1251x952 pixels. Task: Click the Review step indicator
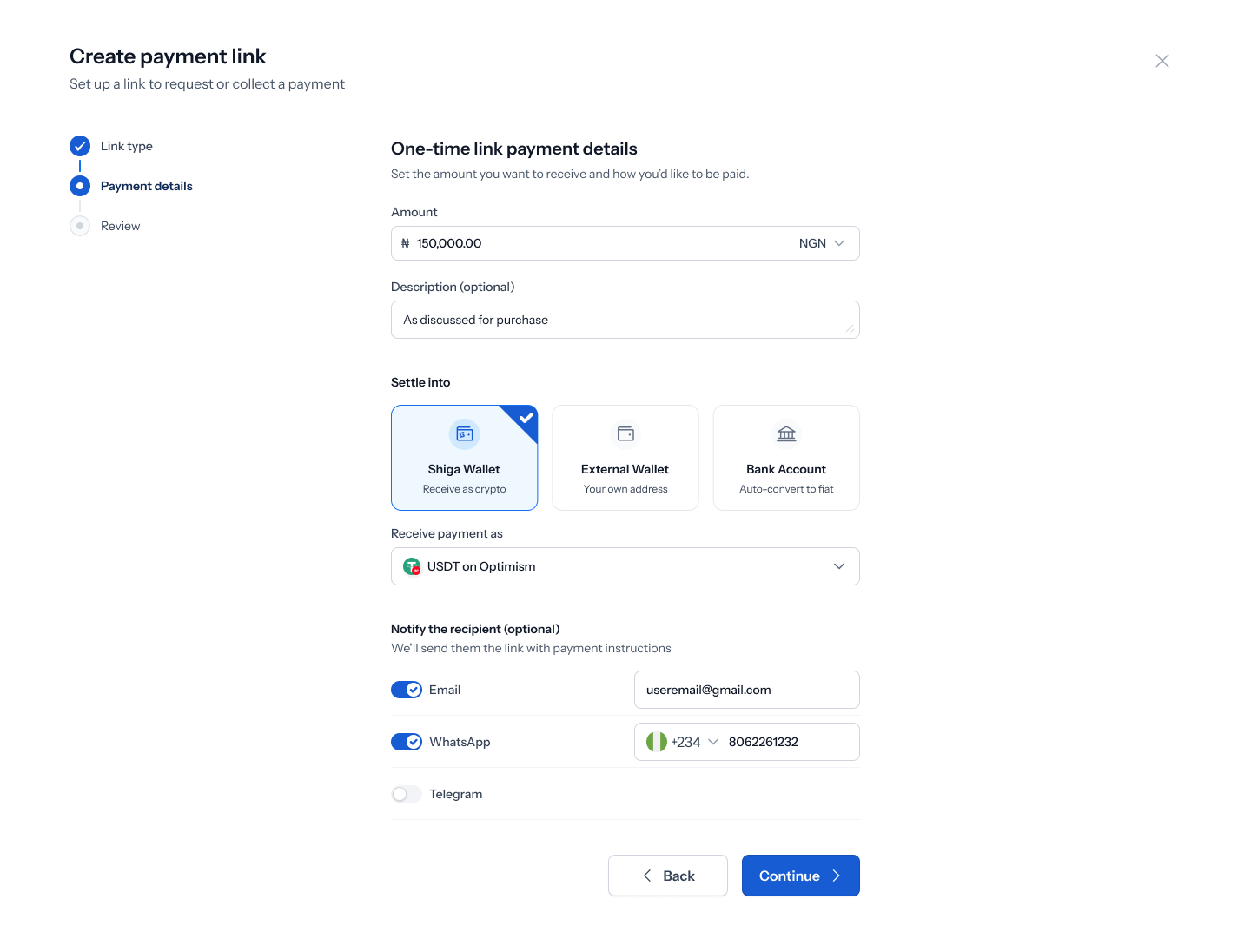(80, 226)
